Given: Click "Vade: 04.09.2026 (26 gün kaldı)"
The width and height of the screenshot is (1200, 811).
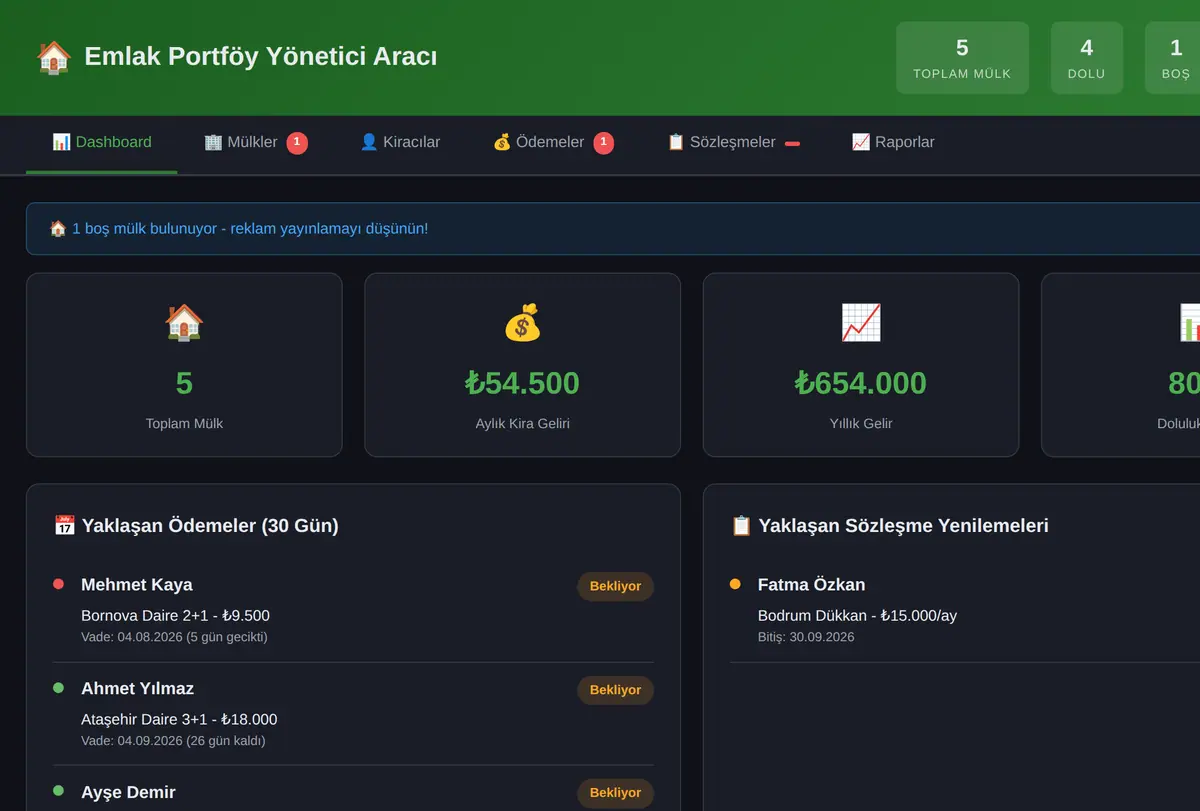Looking at the screenshot, I should tap(173, 741).
